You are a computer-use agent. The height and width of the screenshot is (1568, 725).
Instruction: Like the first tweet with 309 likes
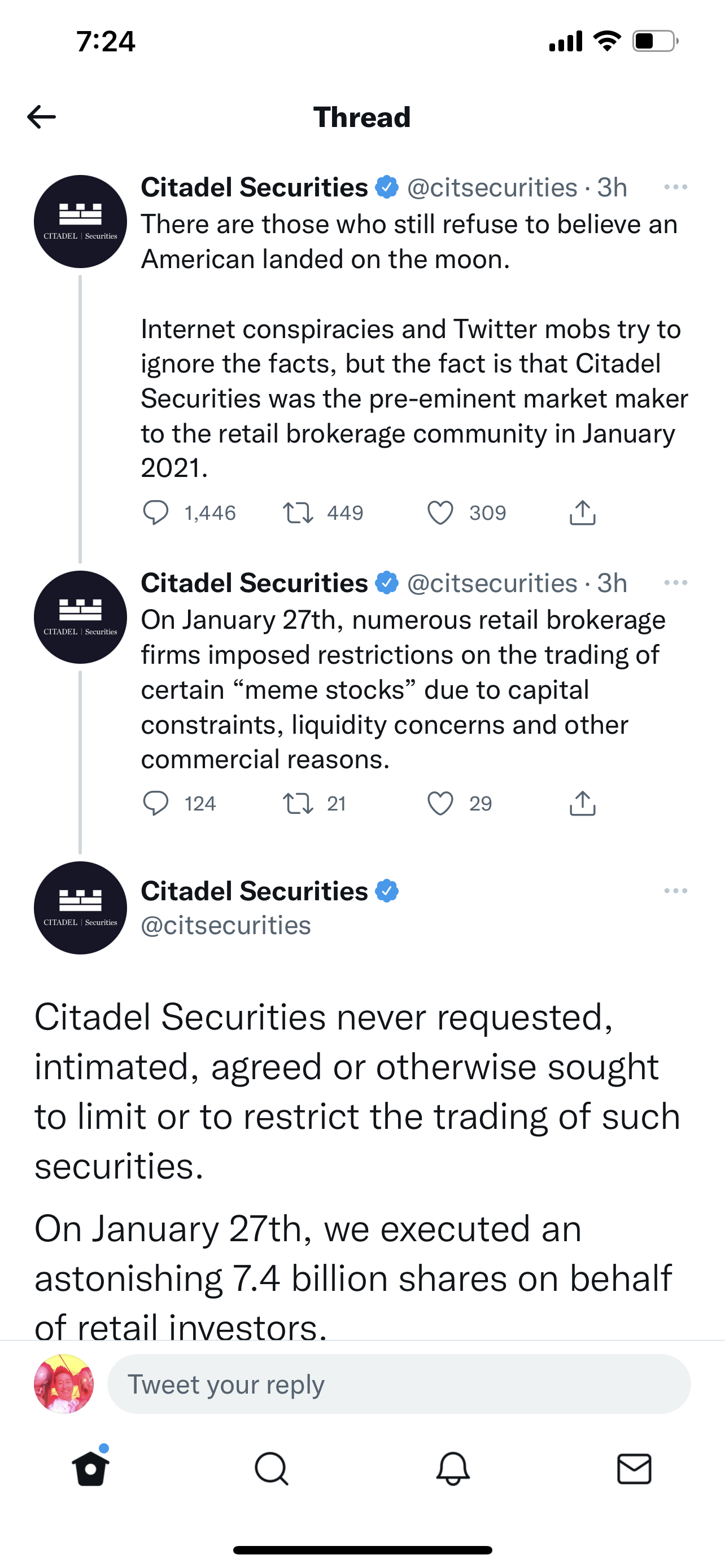[440, 513]
